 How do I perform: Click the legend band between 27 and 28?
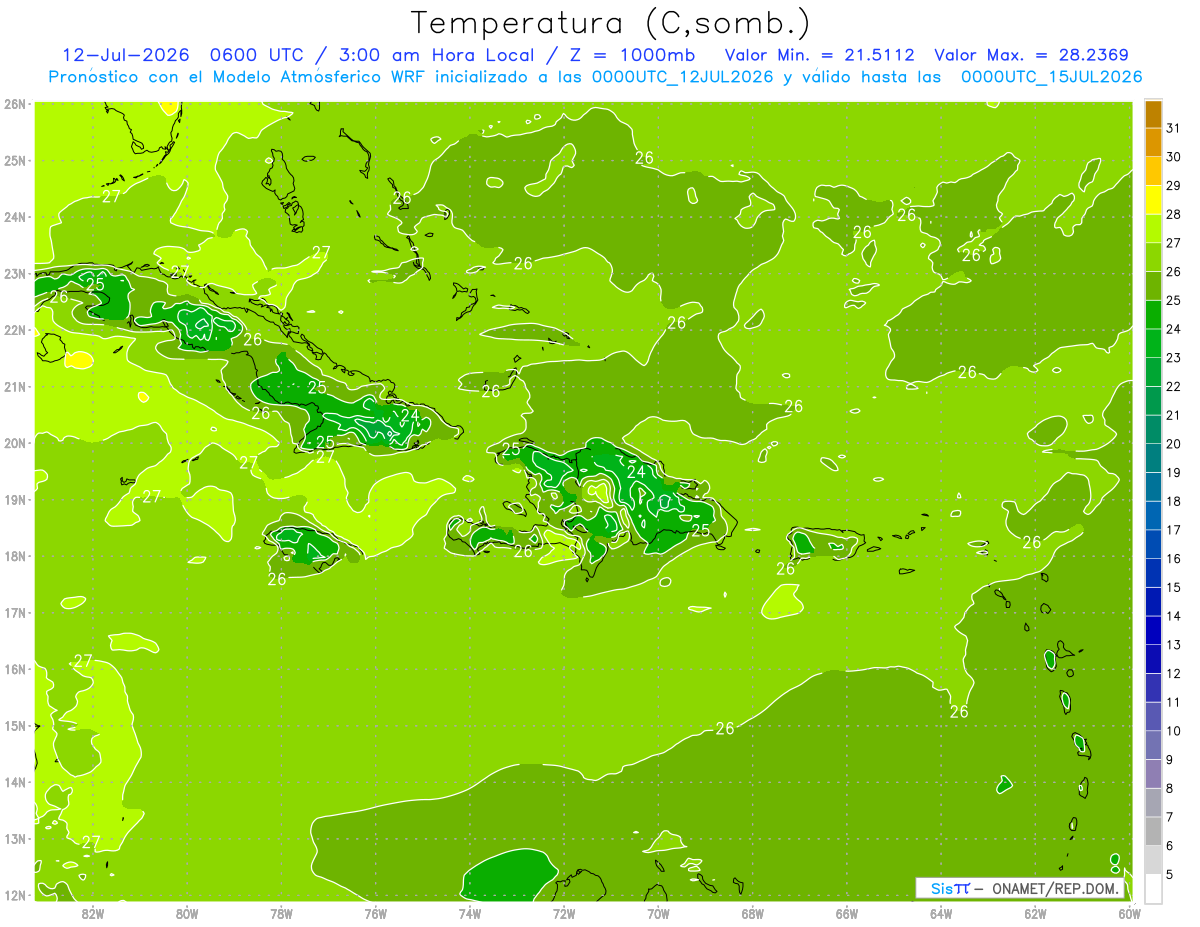coord(1153,229)
